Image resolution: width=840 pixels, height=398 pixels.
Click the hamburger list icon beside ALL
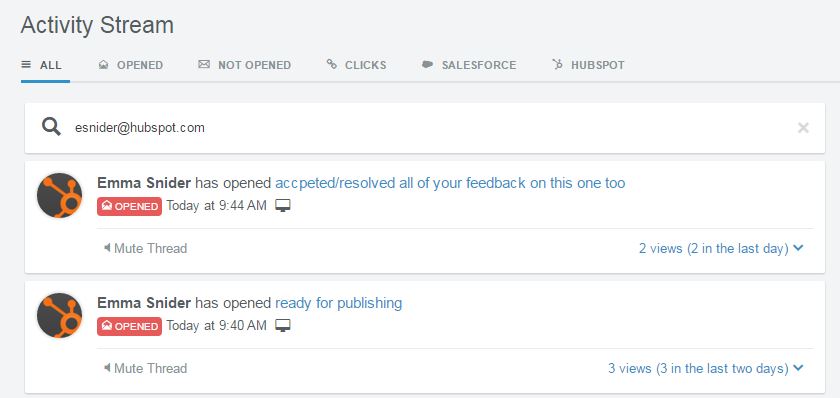(26, 65)
